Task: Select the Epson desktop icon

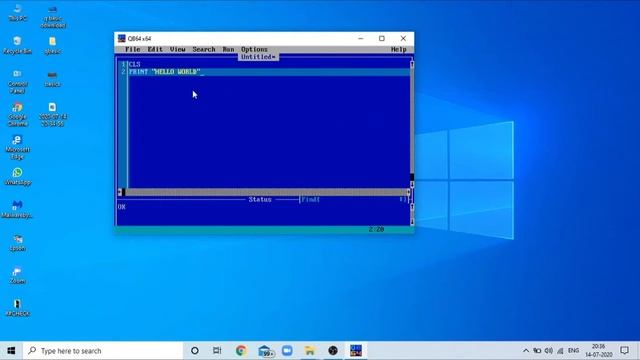Action: pyautogui.click(x=17, y=242)
